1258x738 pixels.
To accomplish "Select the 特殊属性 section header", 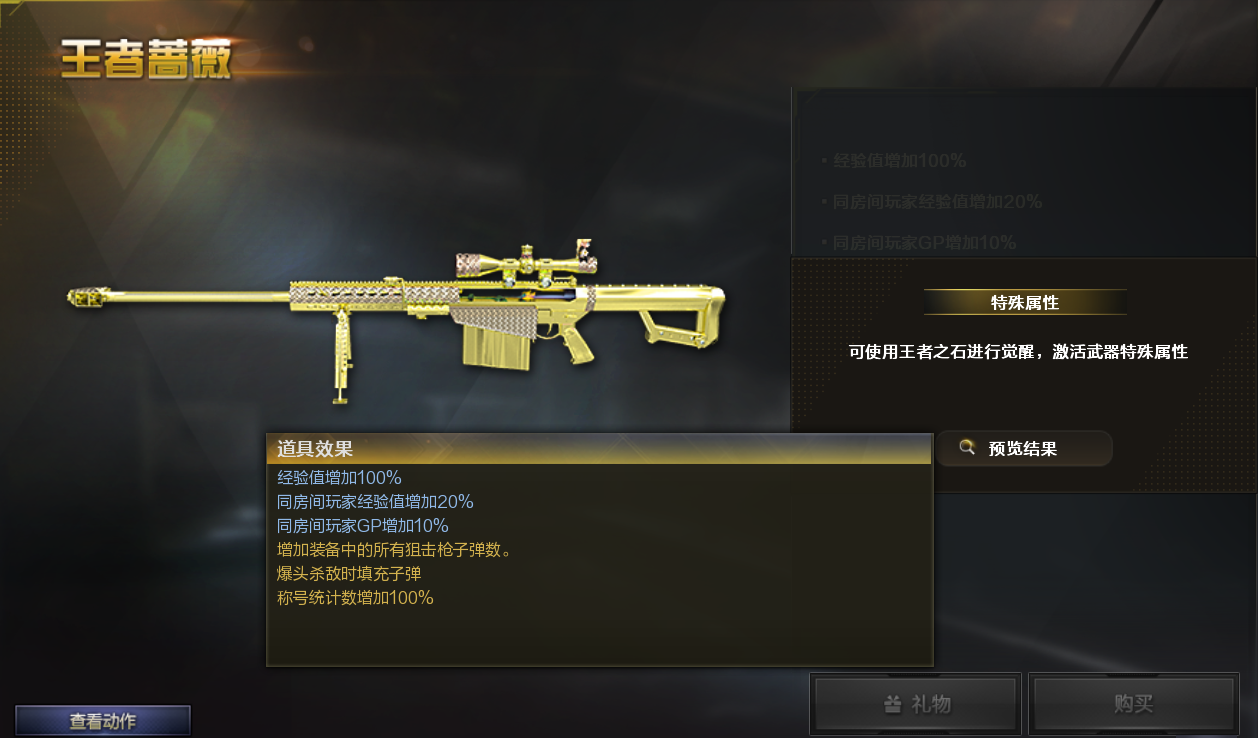I will (1025, 302).
